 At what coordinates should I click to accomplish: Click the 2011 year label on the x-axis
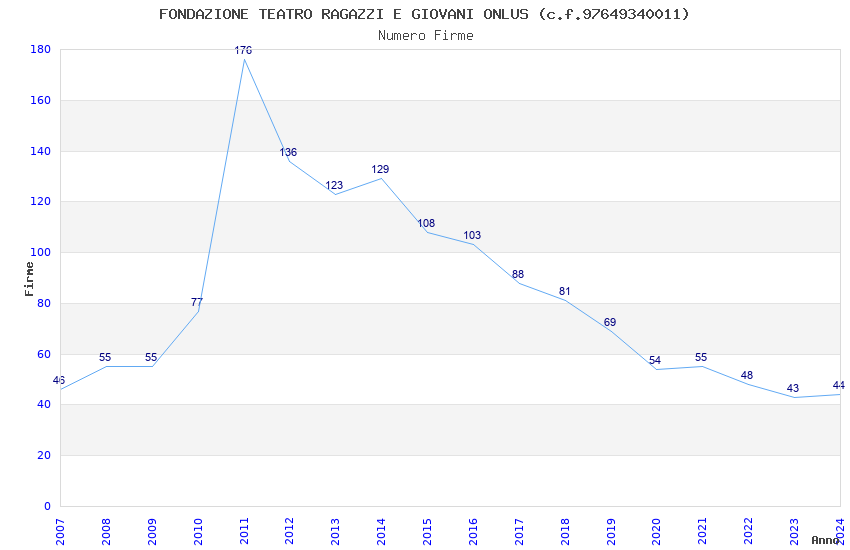[244, 532]
